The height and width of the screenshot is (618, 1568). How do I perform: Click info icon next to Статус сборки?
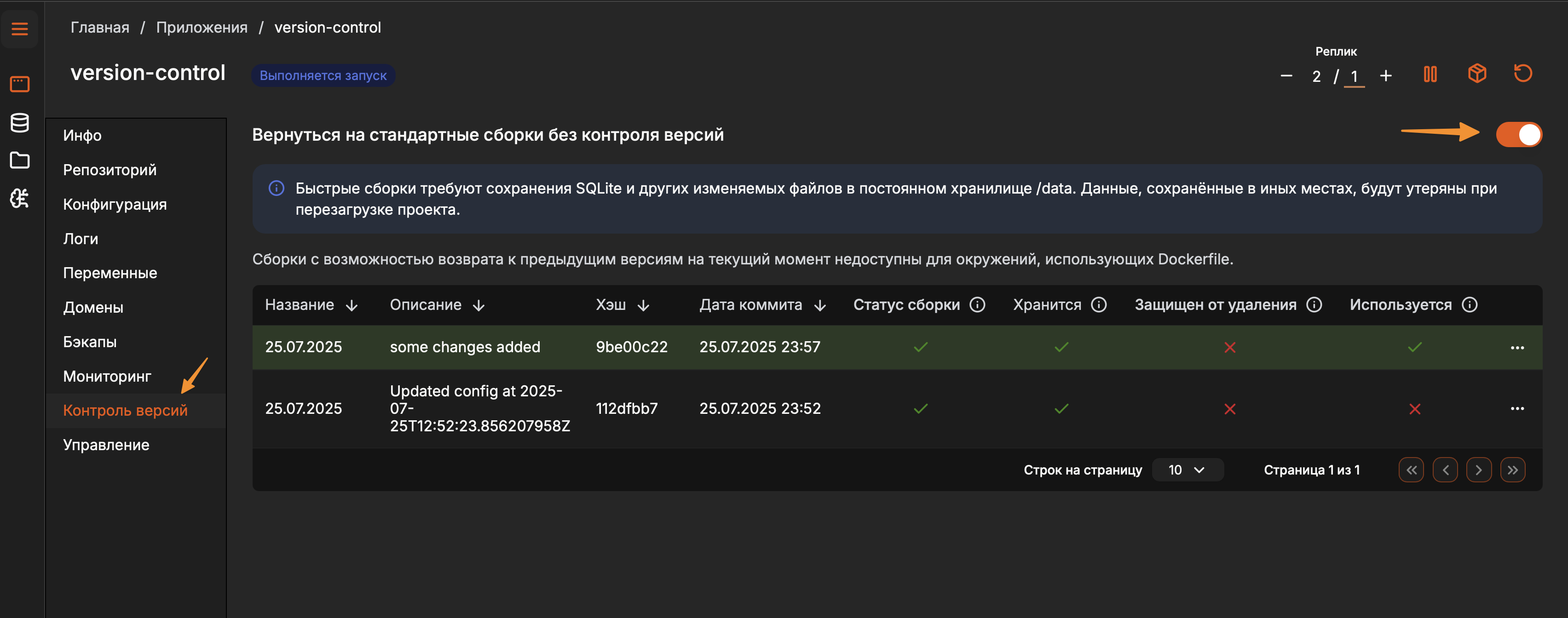(x=977, y=305)
